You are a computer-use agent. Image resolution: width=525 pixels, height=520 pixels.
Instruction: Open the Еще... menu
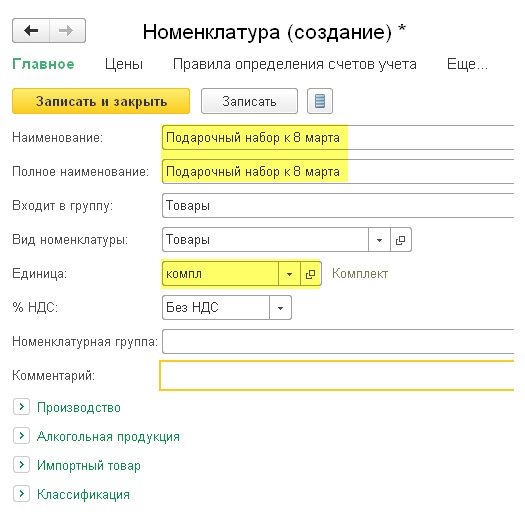tap(467, 64)
